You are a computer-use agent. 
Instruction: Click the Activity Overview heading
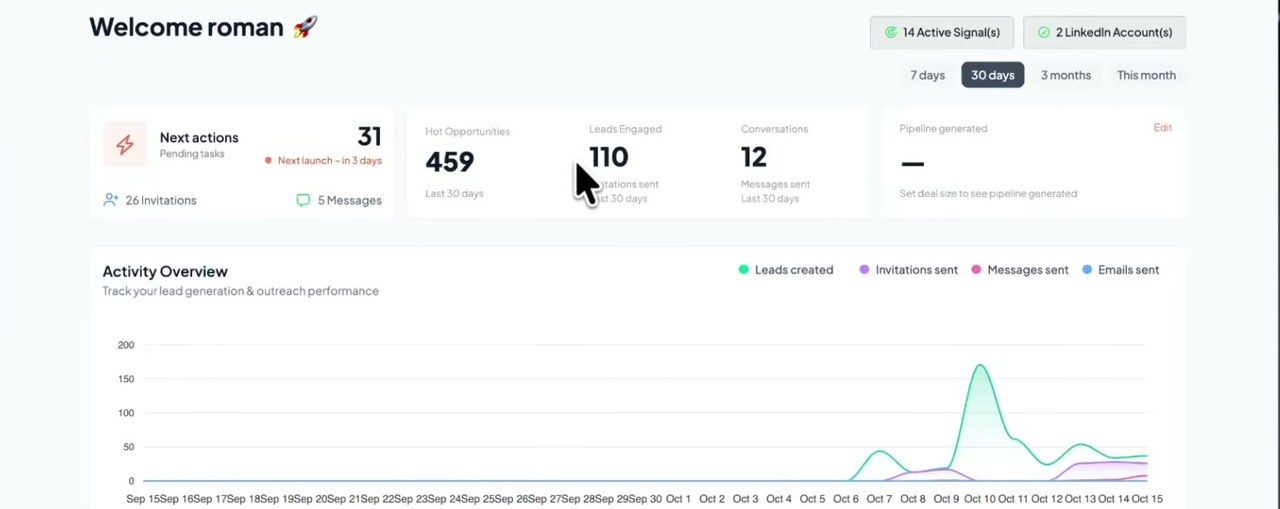coord(165,271)
